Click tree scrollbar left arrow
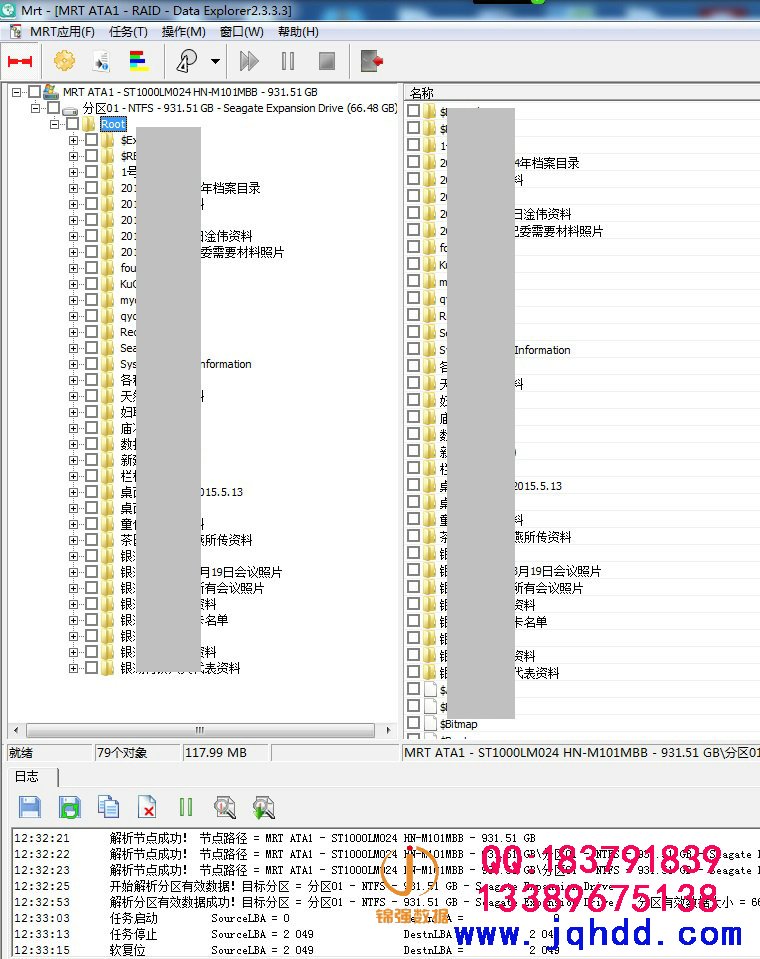The width and height of the screenshot is (760, 959). 16,730
